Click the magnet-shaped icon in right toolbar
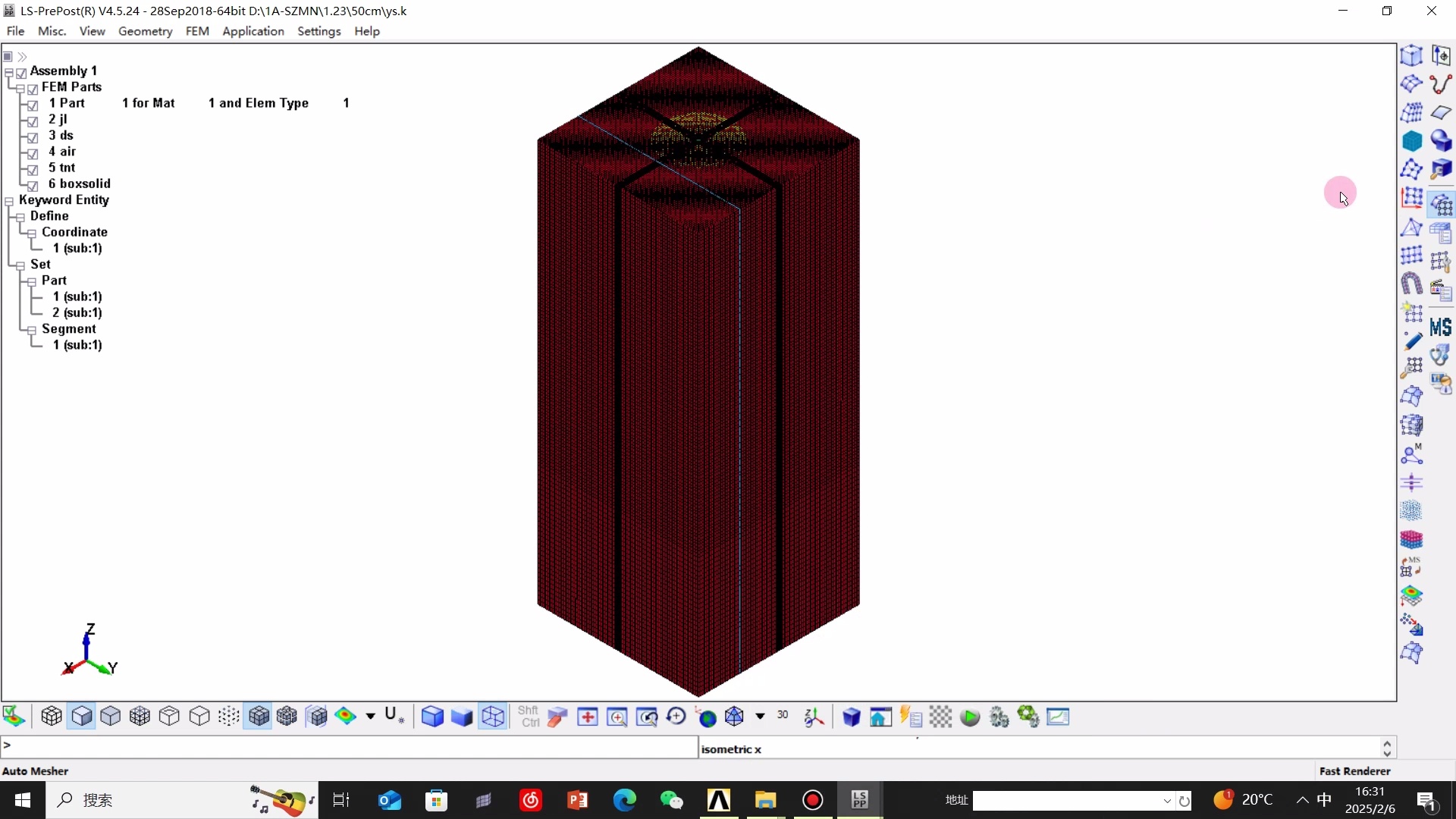1456x819 pixels. point(1411,284)
